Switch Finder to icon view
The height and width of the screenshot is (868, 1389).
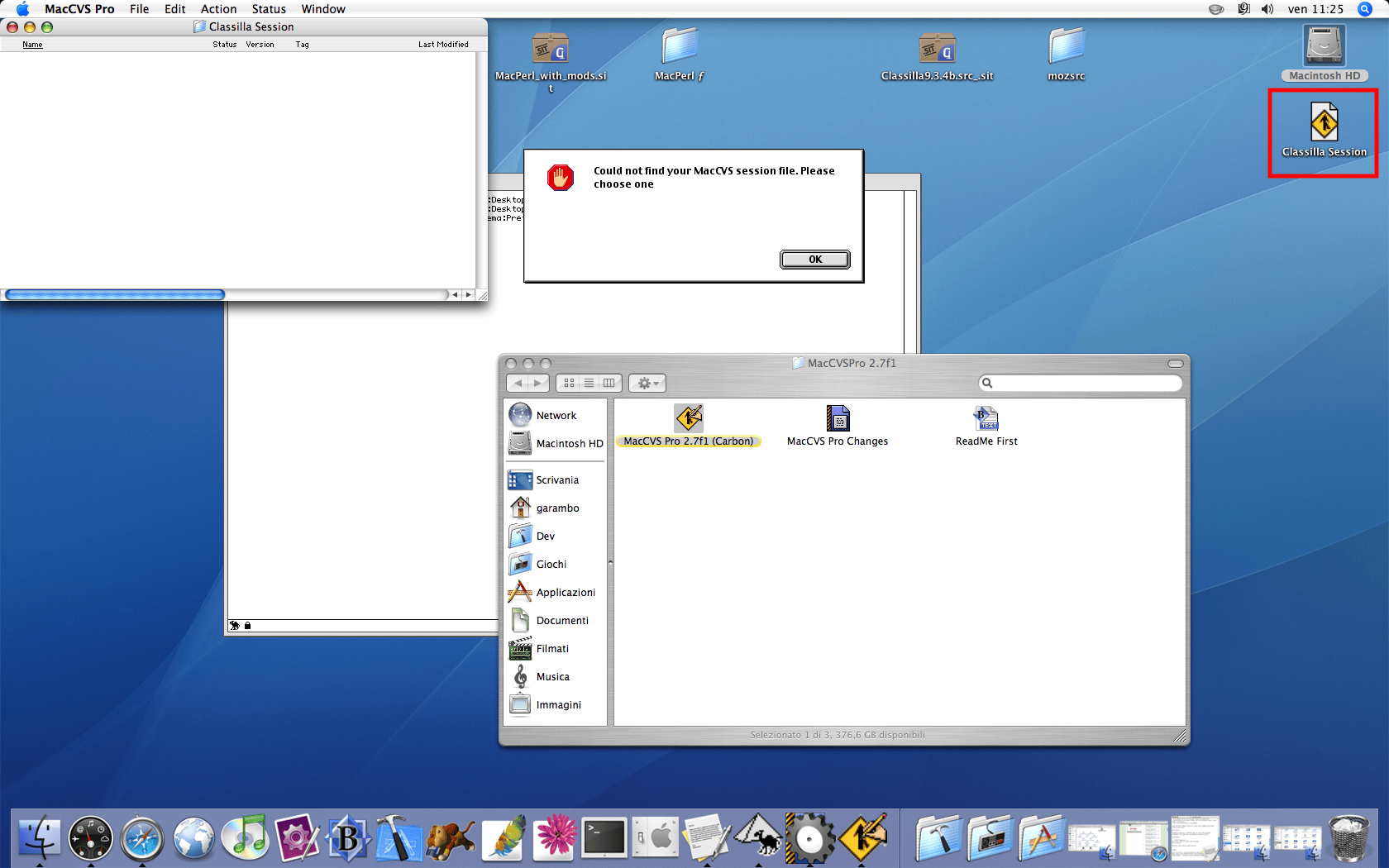point(569,383)
